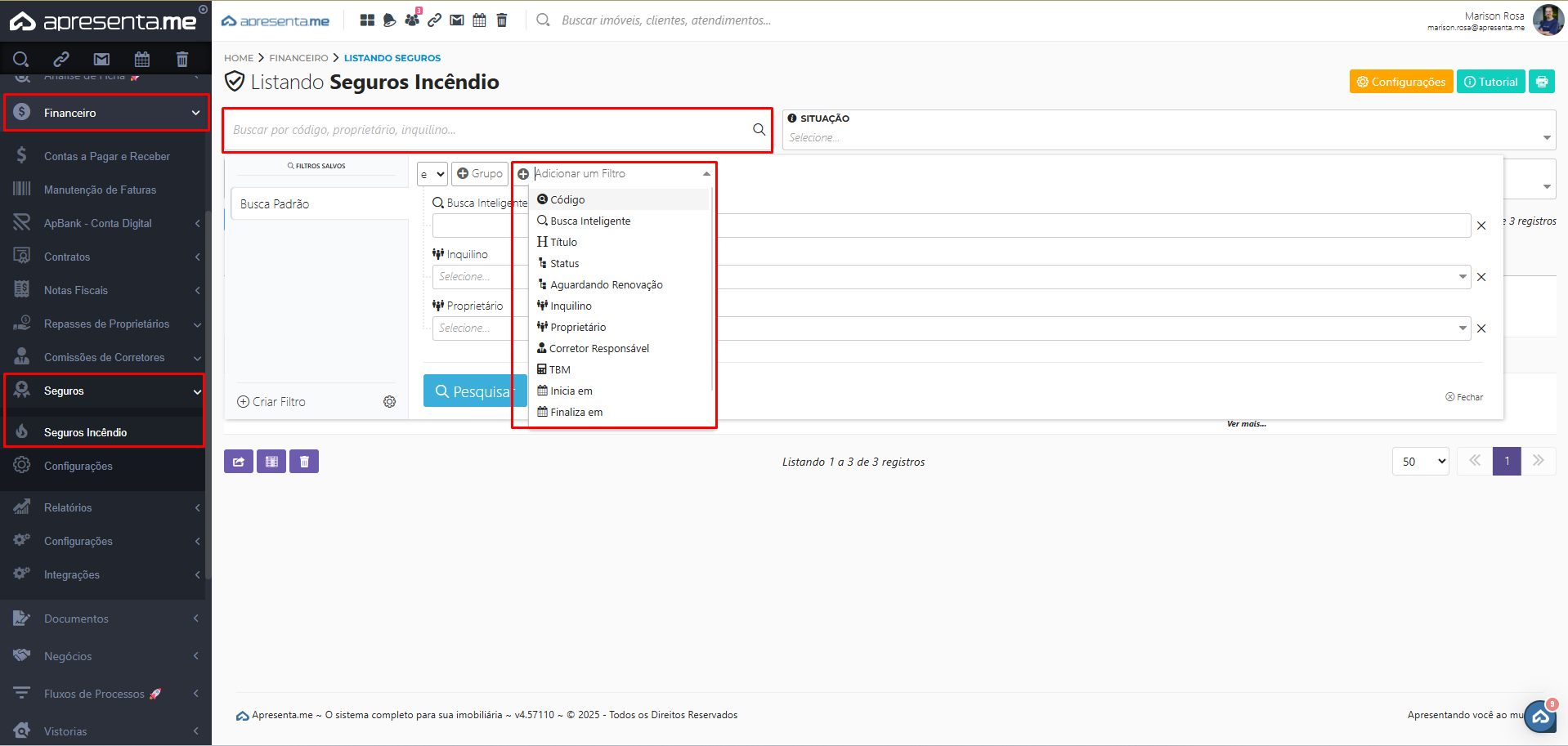Open calendar icon in top toolbar
The image size is (1568, 746).
479,20
